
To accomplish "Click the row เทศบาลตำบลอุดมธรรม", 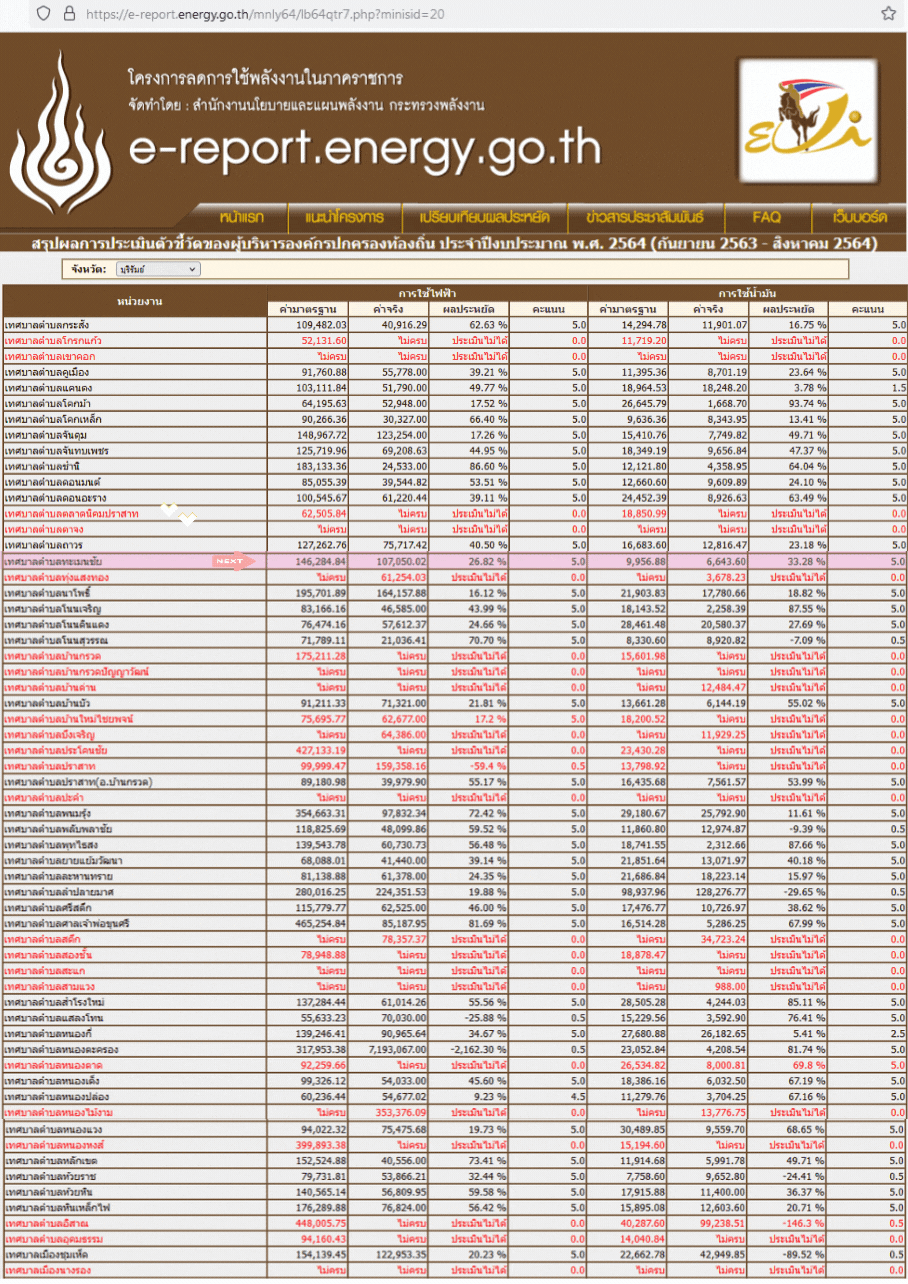I will pos(454,1239).
